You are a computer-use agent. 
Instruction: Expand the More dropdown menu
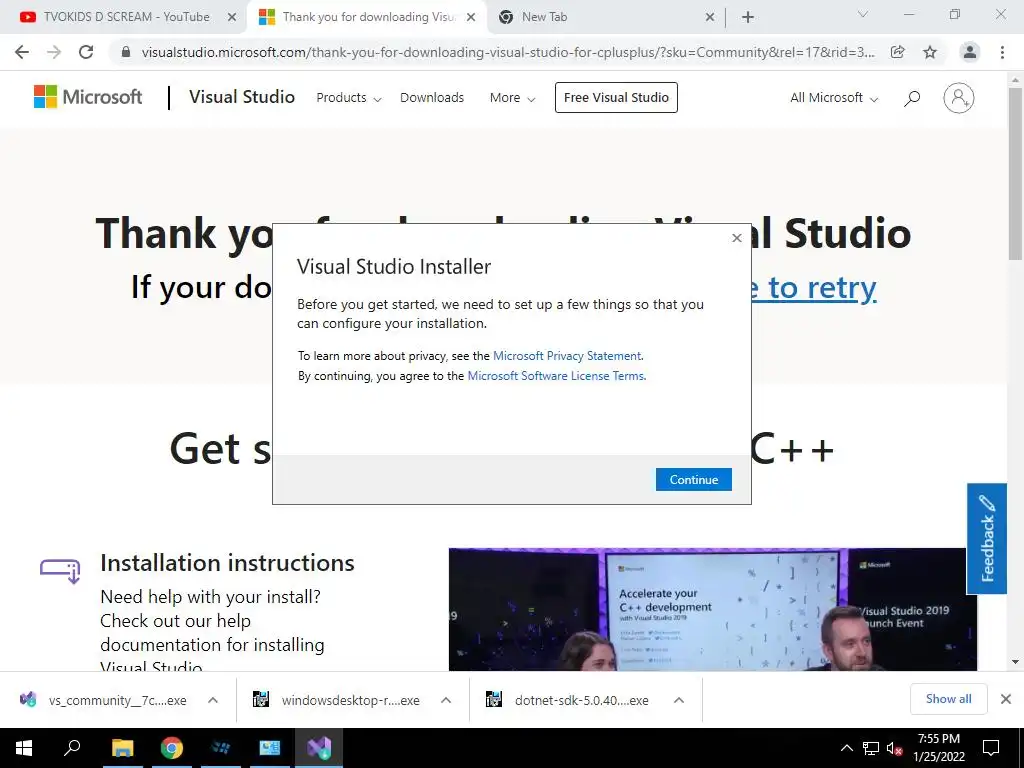(x=513, y=98)
